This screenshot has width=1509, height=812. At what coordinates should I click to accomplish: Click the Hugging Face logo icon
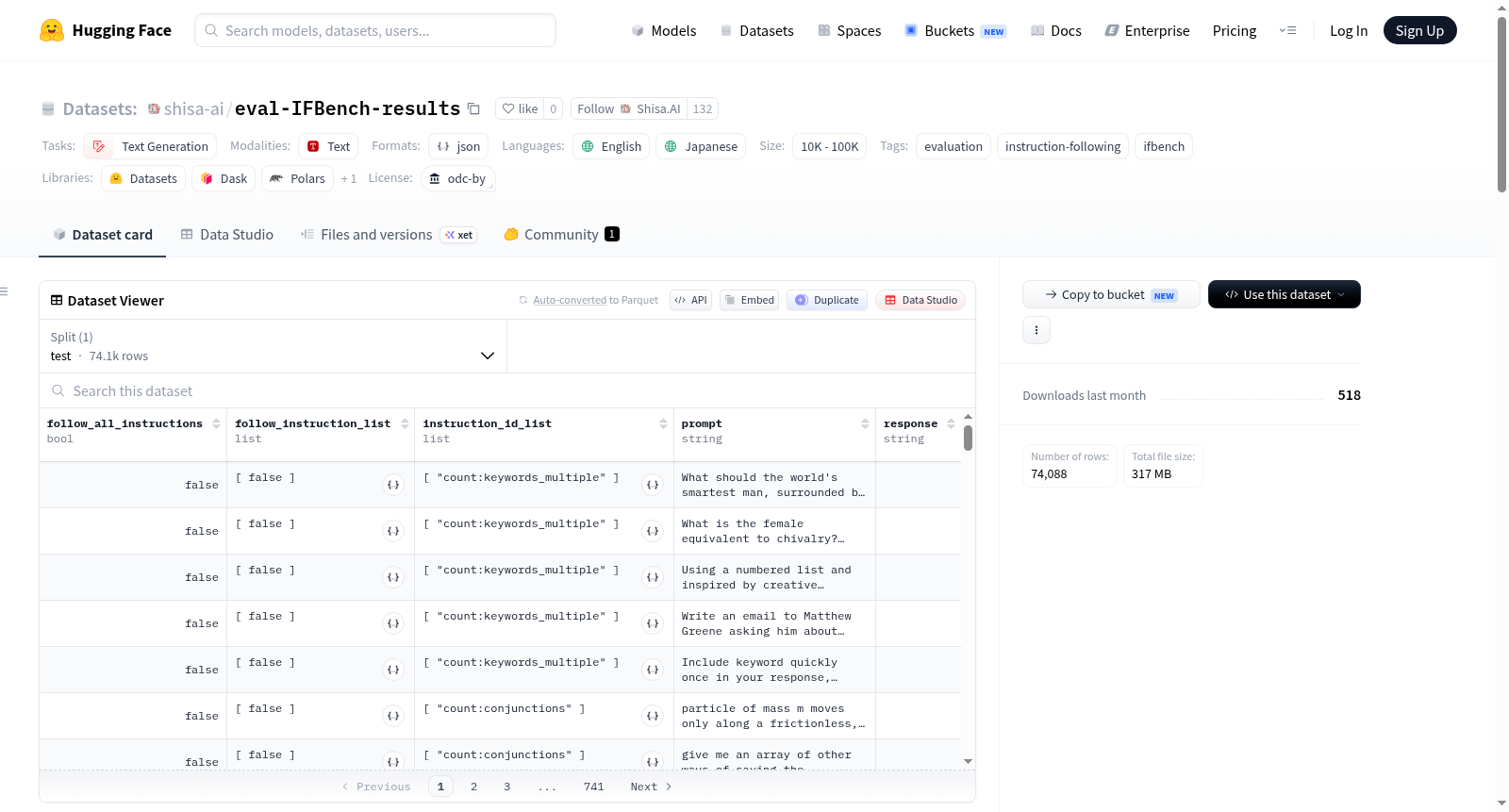(52, 30)
